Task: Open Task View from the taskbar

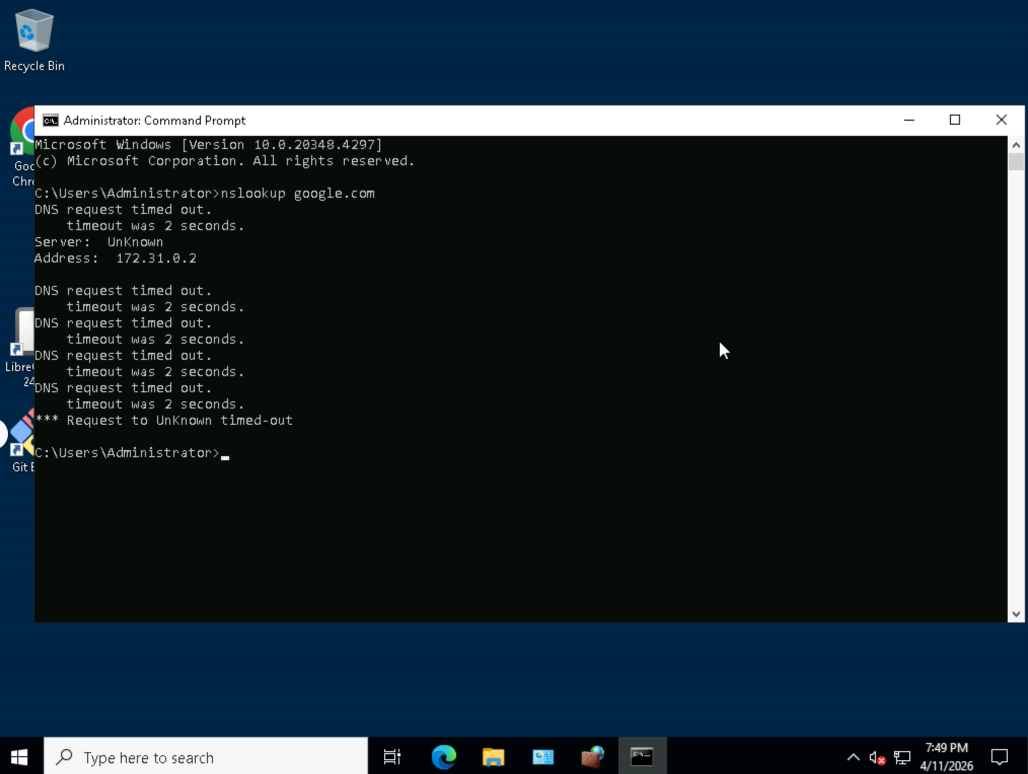Action: [x=392, y=757]
